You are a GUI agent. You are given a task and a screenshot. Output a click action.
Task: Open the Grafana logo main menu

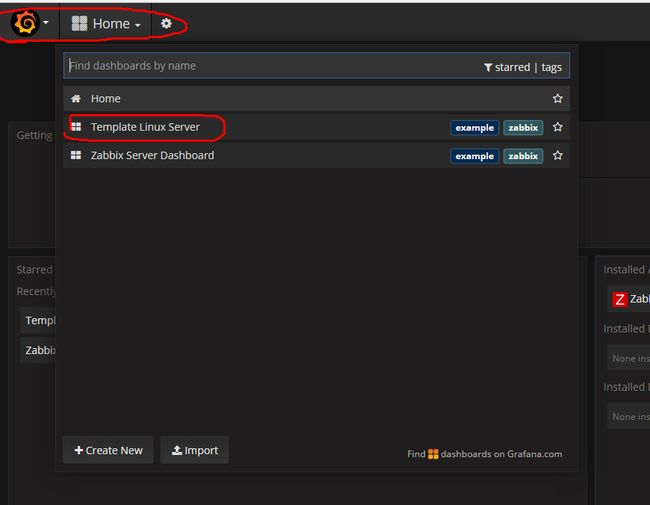[25, 23]
